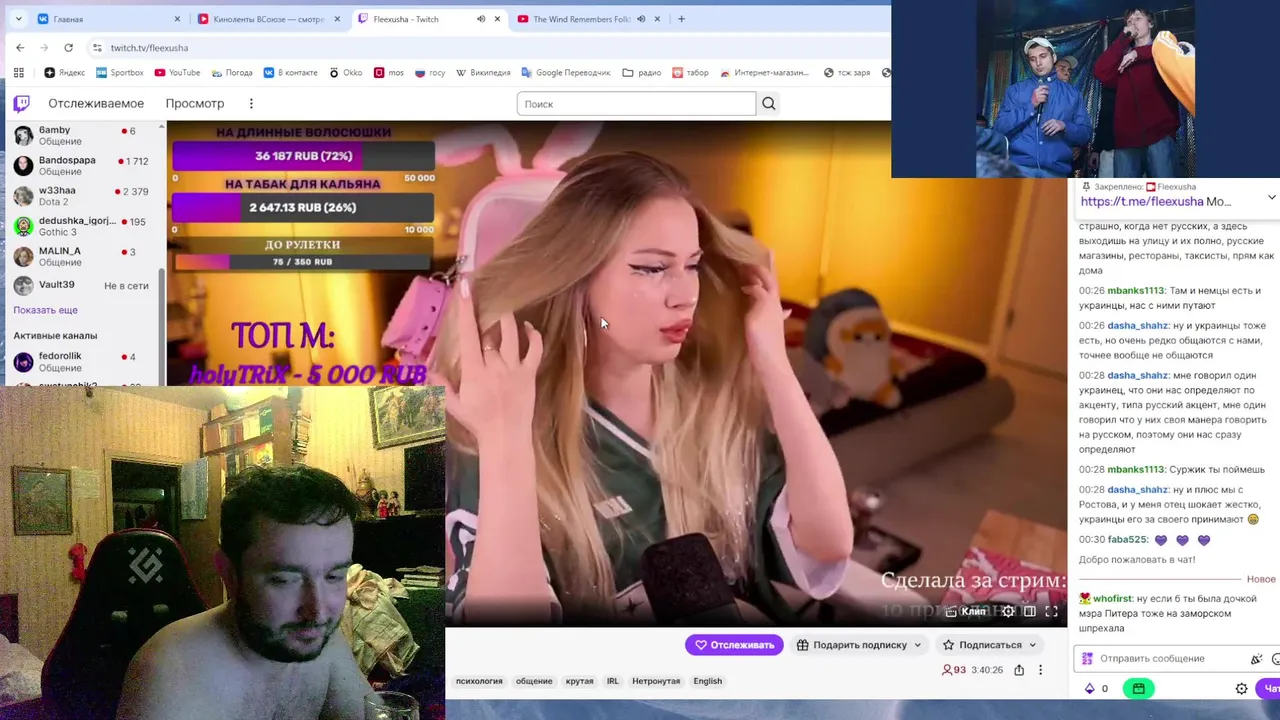Open the тсж заря bookmark
Screen dimensions: 1280x720
click(x=847, y=72)
